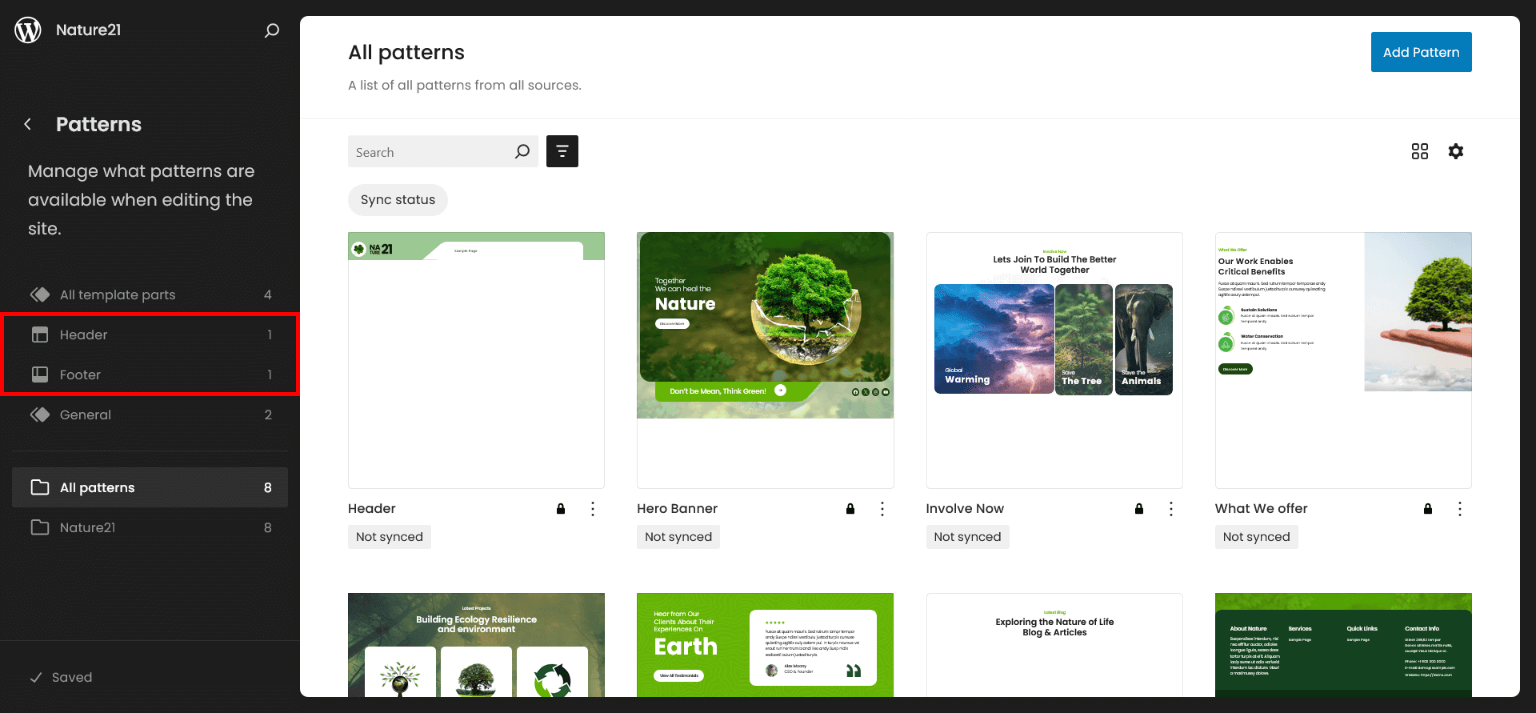Open the Hero Banner pattern title
This screenshot has height=713, width=1536.
pos(677,509)
